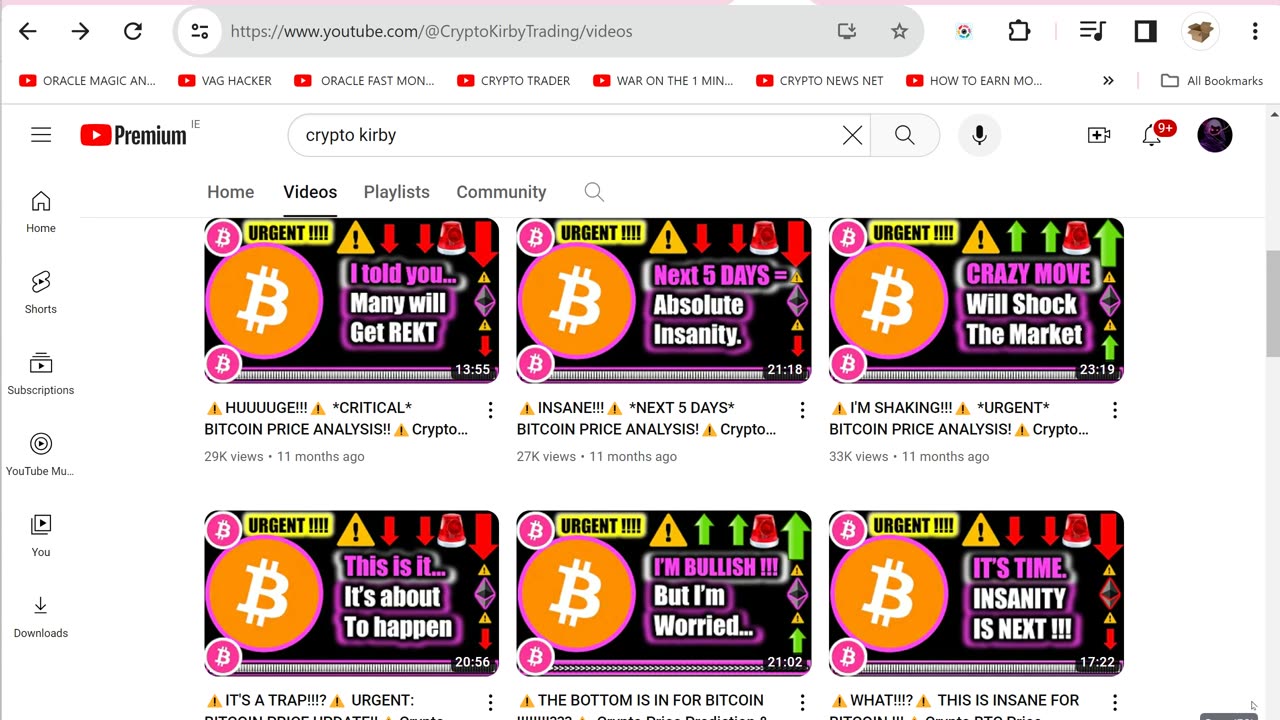Open options for IT'S A TRAP video
Viewport: 1280px width, 720px height.
click(490, 703)
